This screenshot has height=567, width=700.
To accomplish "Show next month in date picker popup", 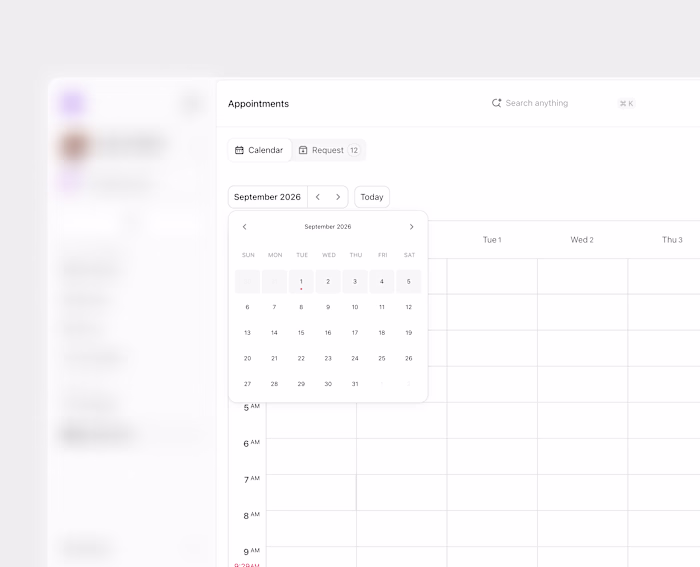I will 412,227.
